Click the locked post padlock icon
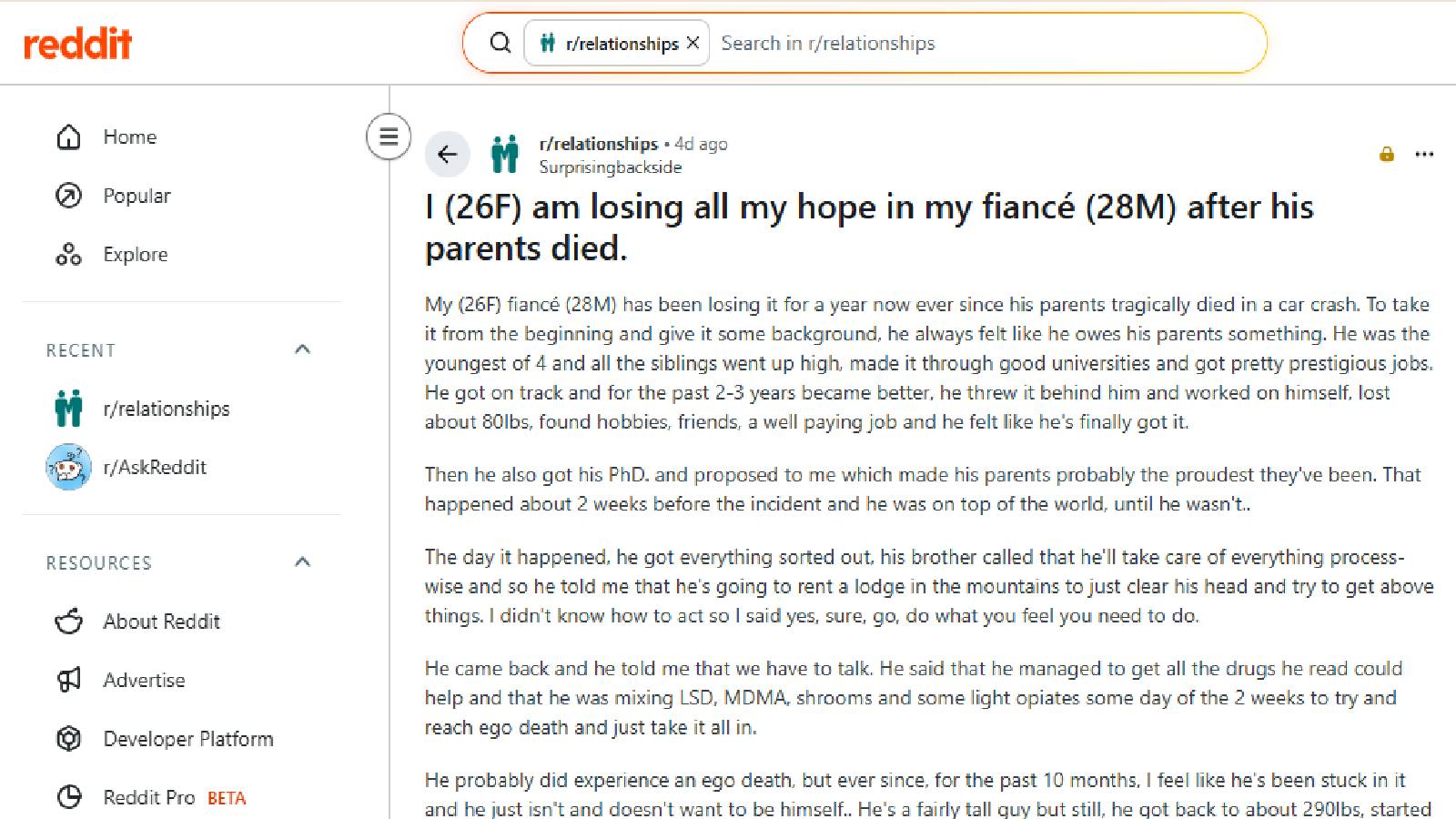 [1387, 155]
